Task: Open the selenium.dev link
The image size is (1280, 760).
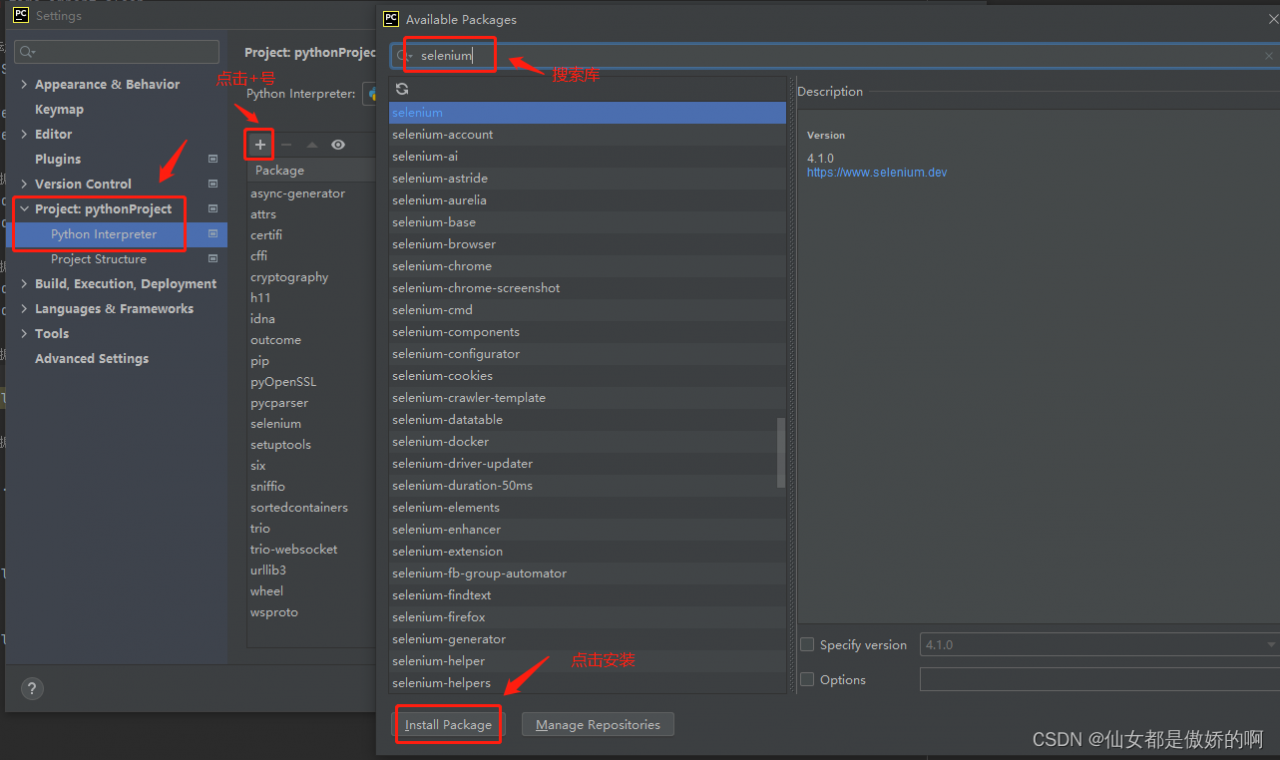Action: coord(876,173)
